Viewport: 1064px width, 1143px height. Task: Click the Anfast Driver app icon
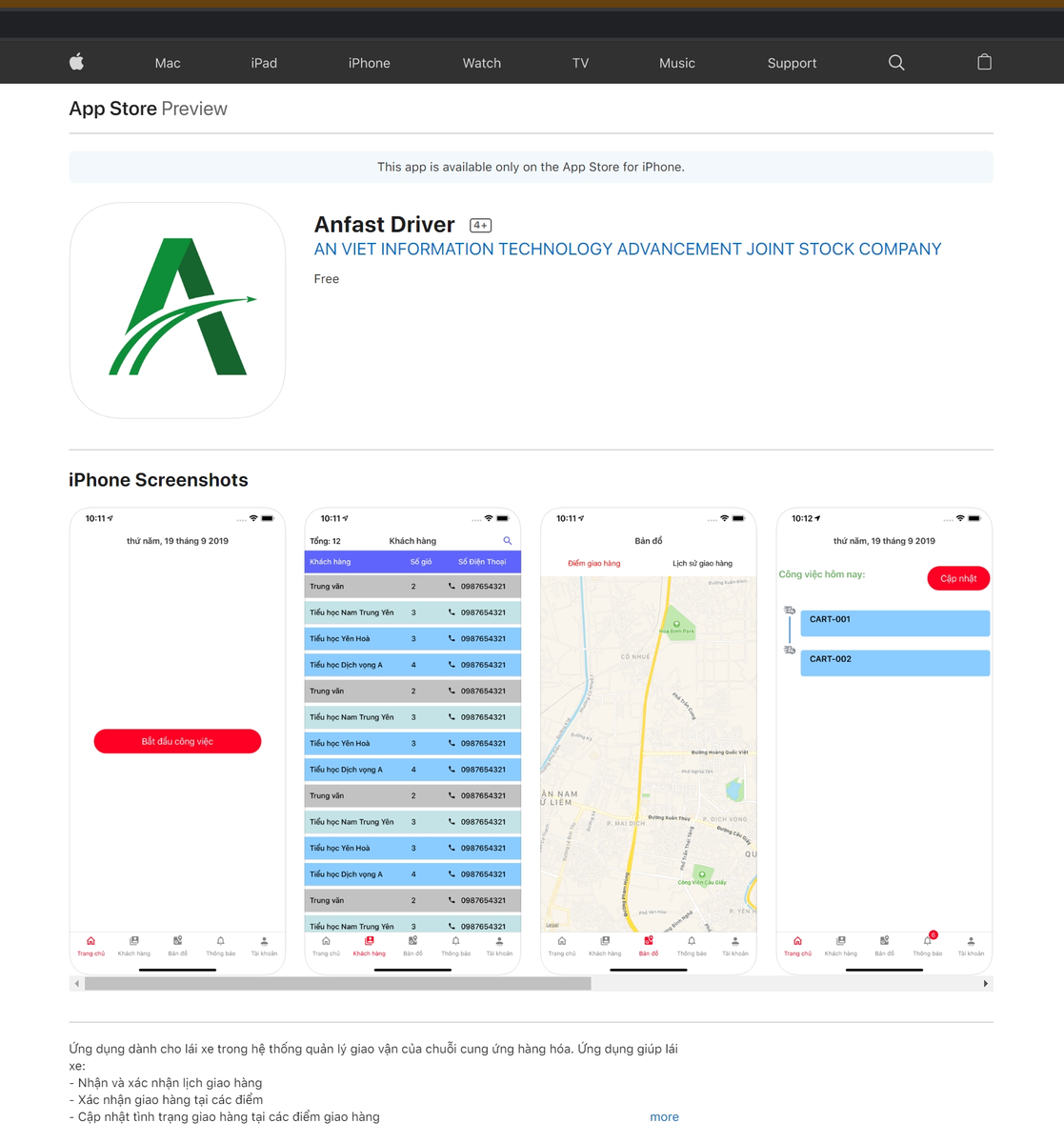click(x=177, y=311)
